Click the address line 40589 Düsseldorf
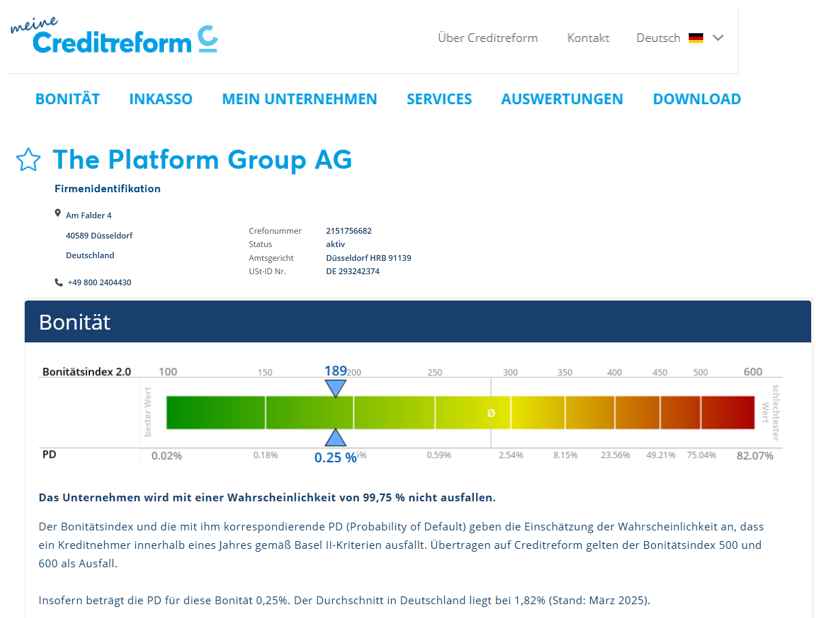816x618 pixels. (x=99, y=236)
